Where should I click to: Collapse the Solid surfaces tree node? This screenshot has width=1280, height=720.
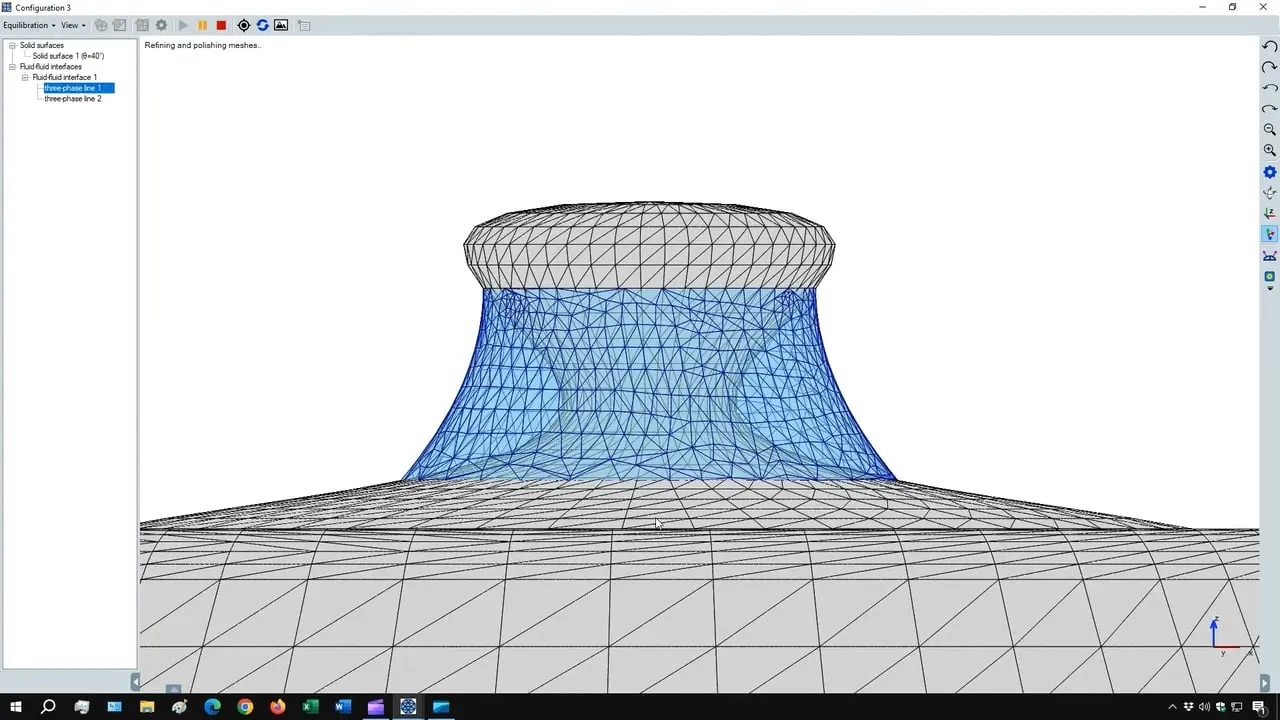click(11, 45)
